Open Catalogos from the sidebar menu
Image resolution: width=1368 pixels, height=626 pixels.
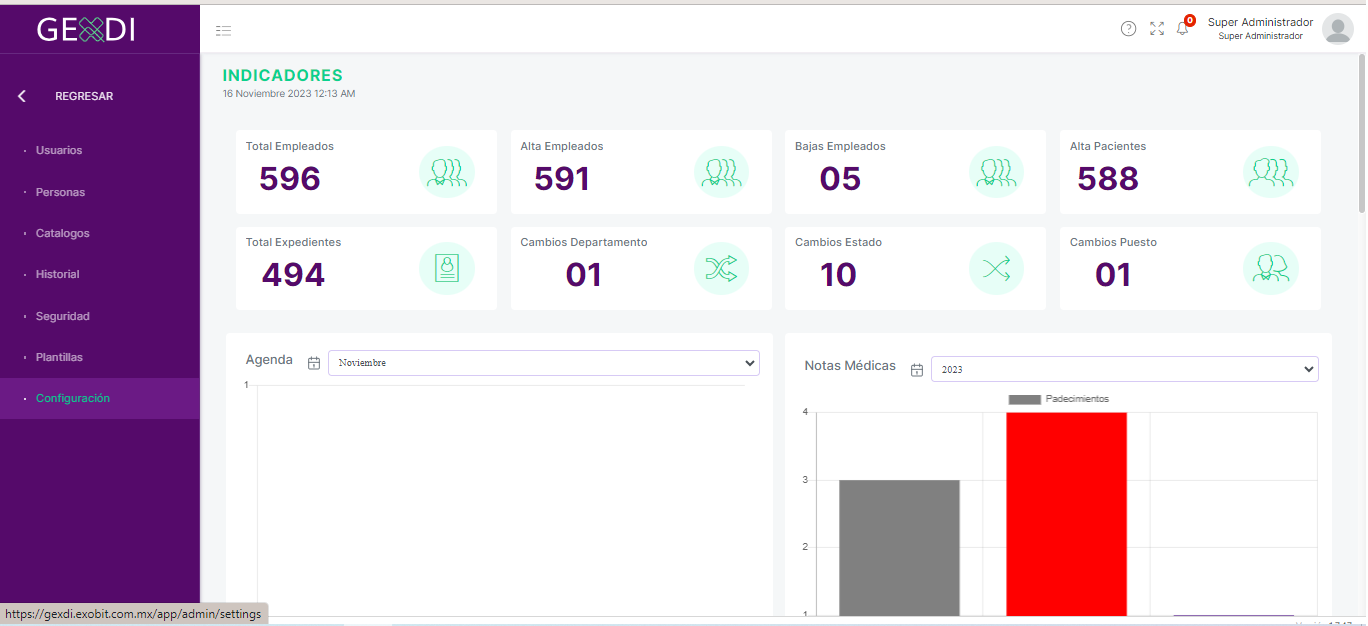pos(62,233)
